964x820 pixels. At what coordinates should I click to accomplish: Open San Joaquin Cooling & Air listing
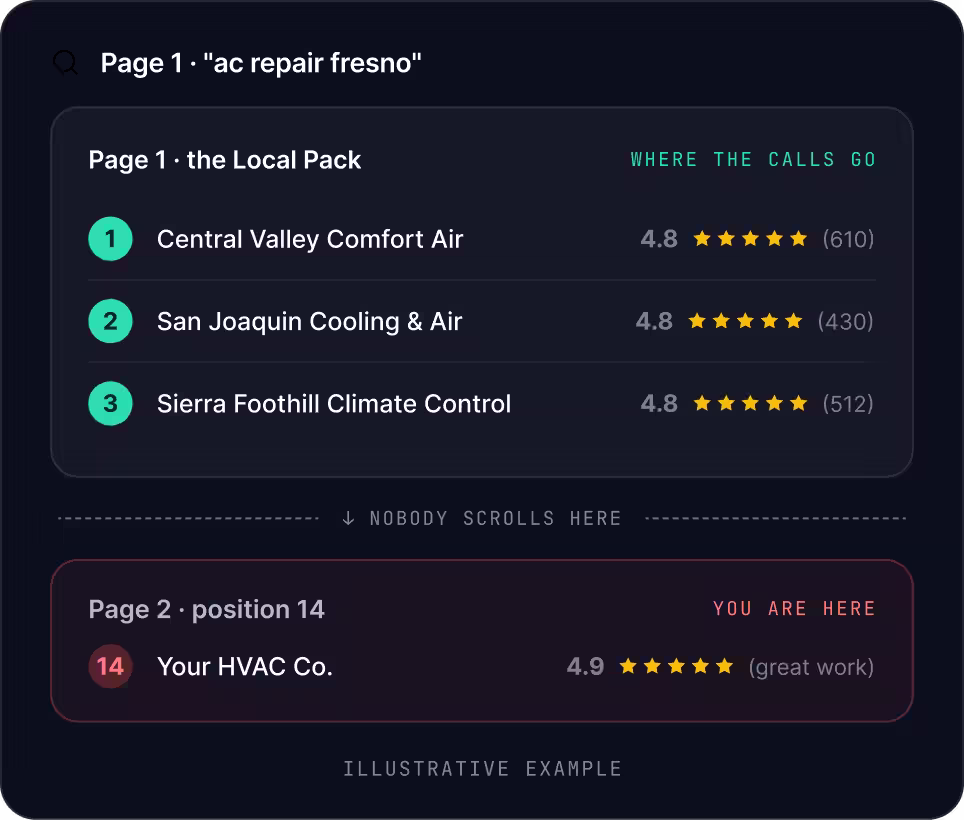tap(309, 321)
